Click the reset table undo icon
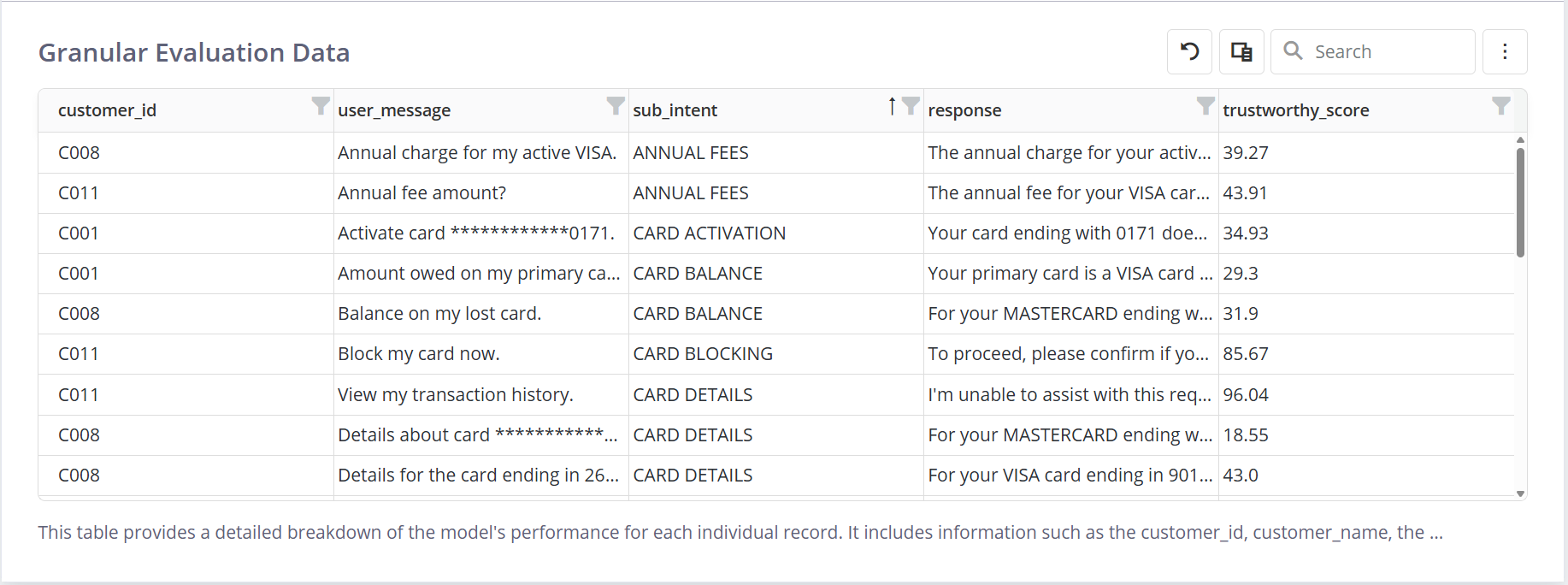The height and width of the screenshot is (585, 1568). tap(1189, 51)
